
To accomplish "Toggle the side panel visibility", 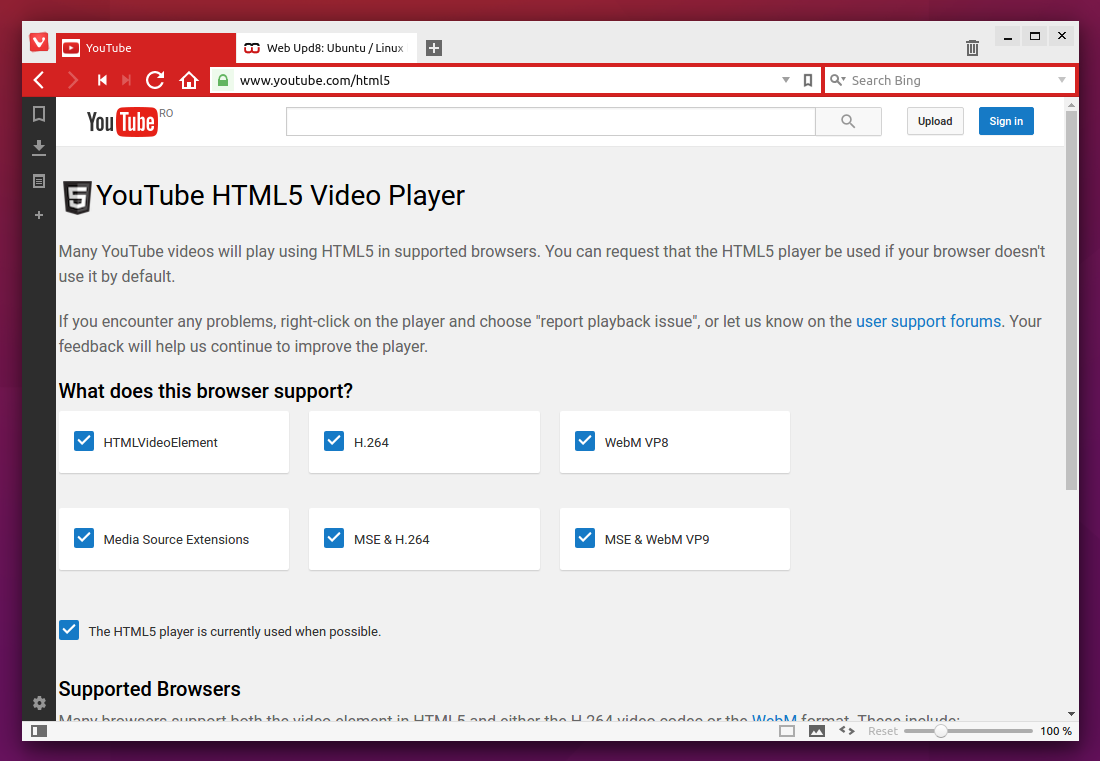I will click(x=39, y=731).
